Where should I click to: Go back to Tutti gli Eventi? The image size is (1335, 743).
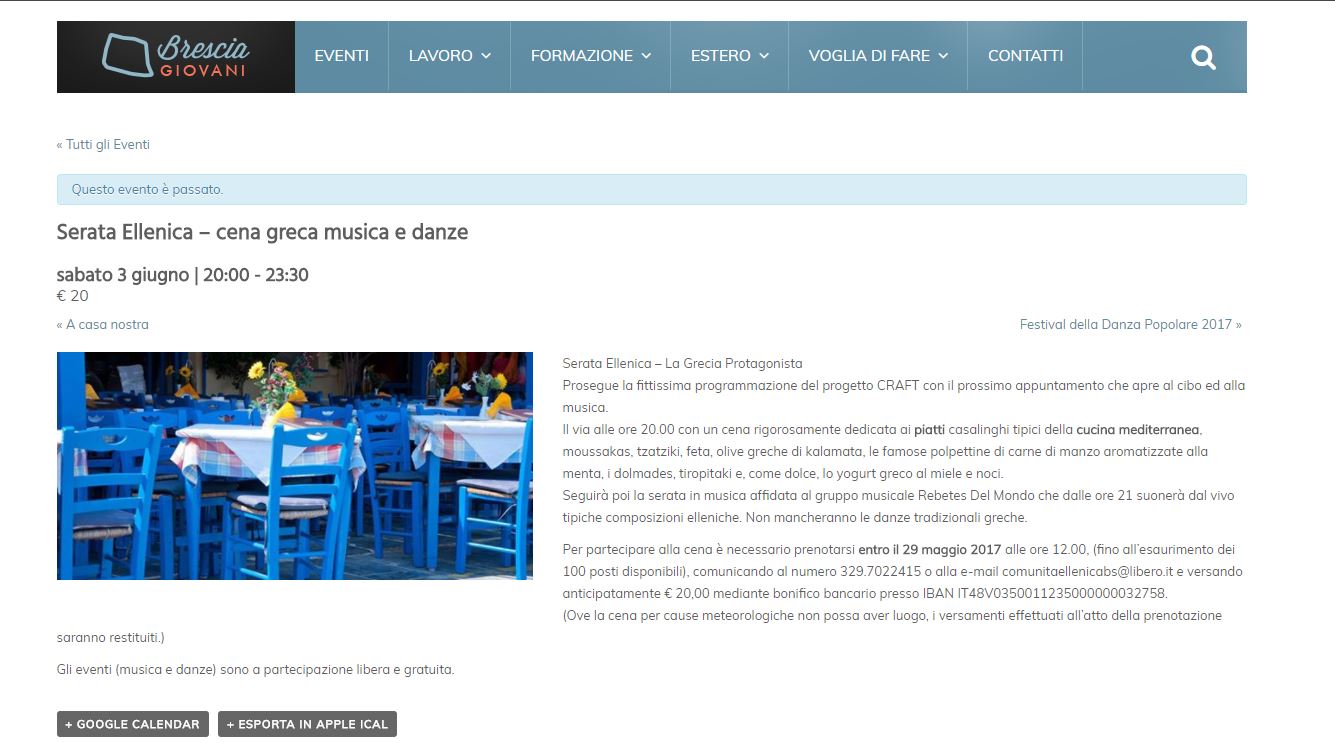pos(103,144)
